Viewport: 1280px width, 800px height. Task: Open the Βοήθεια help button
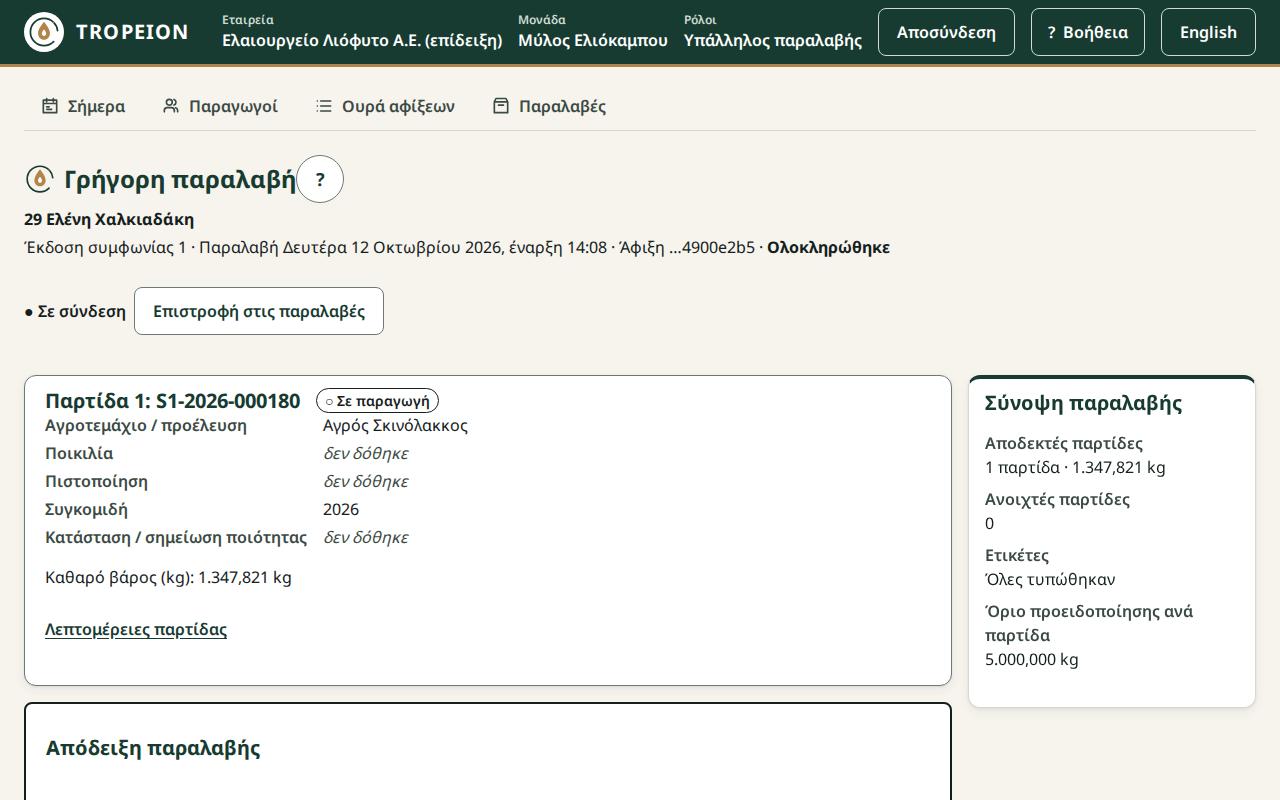pos(1088,32)
